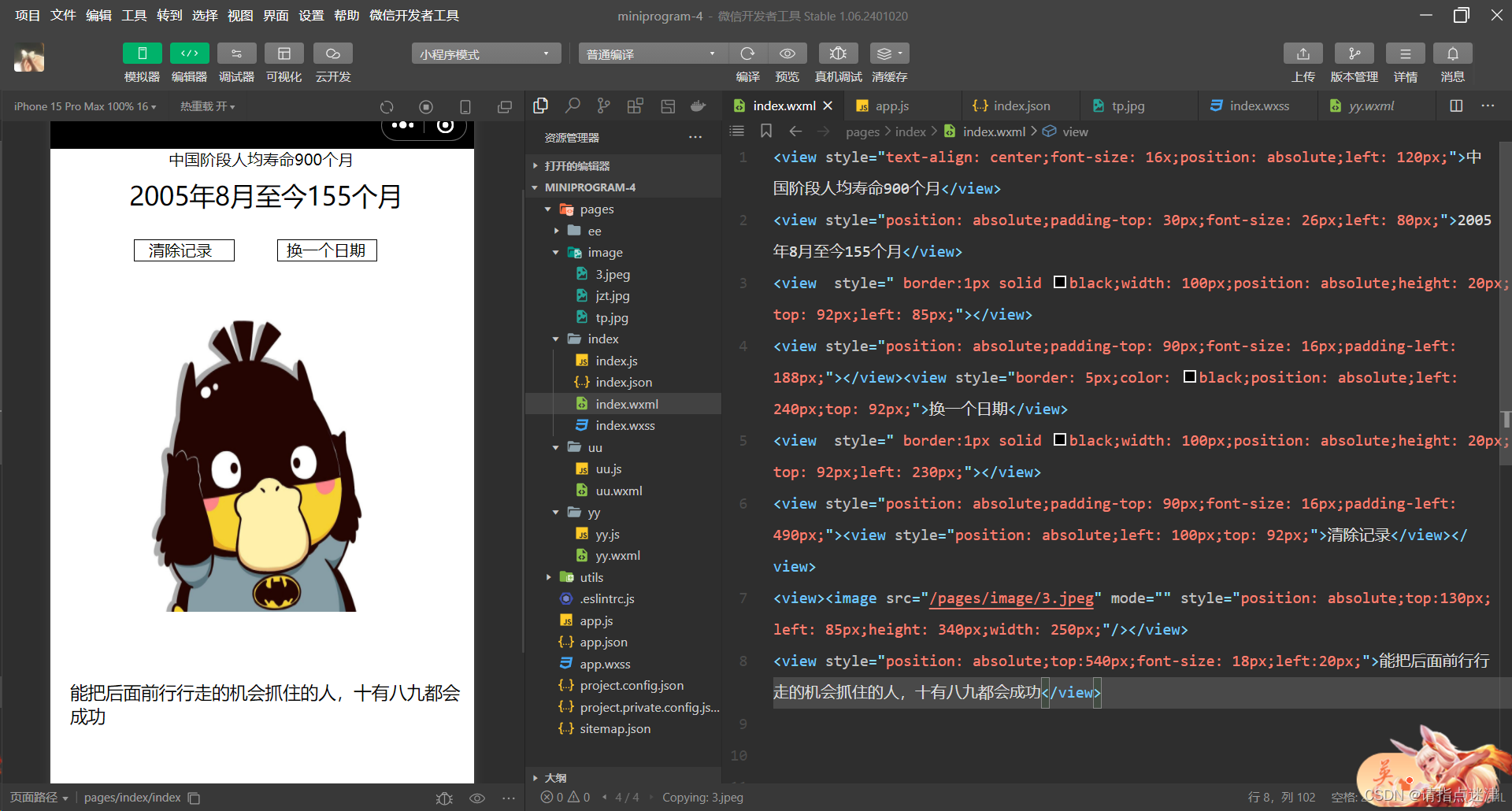Open the 小程序模式 mode dropdown

pos(486,54)
